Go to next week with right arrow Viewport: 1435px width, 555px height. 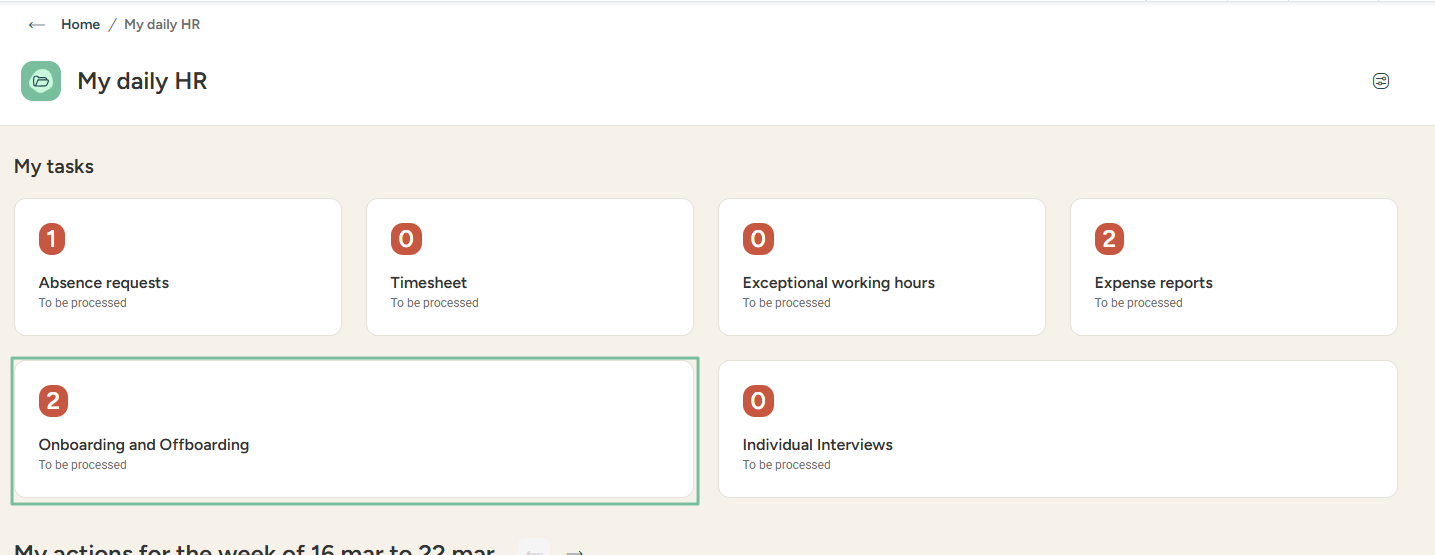[x=575, y=550]
